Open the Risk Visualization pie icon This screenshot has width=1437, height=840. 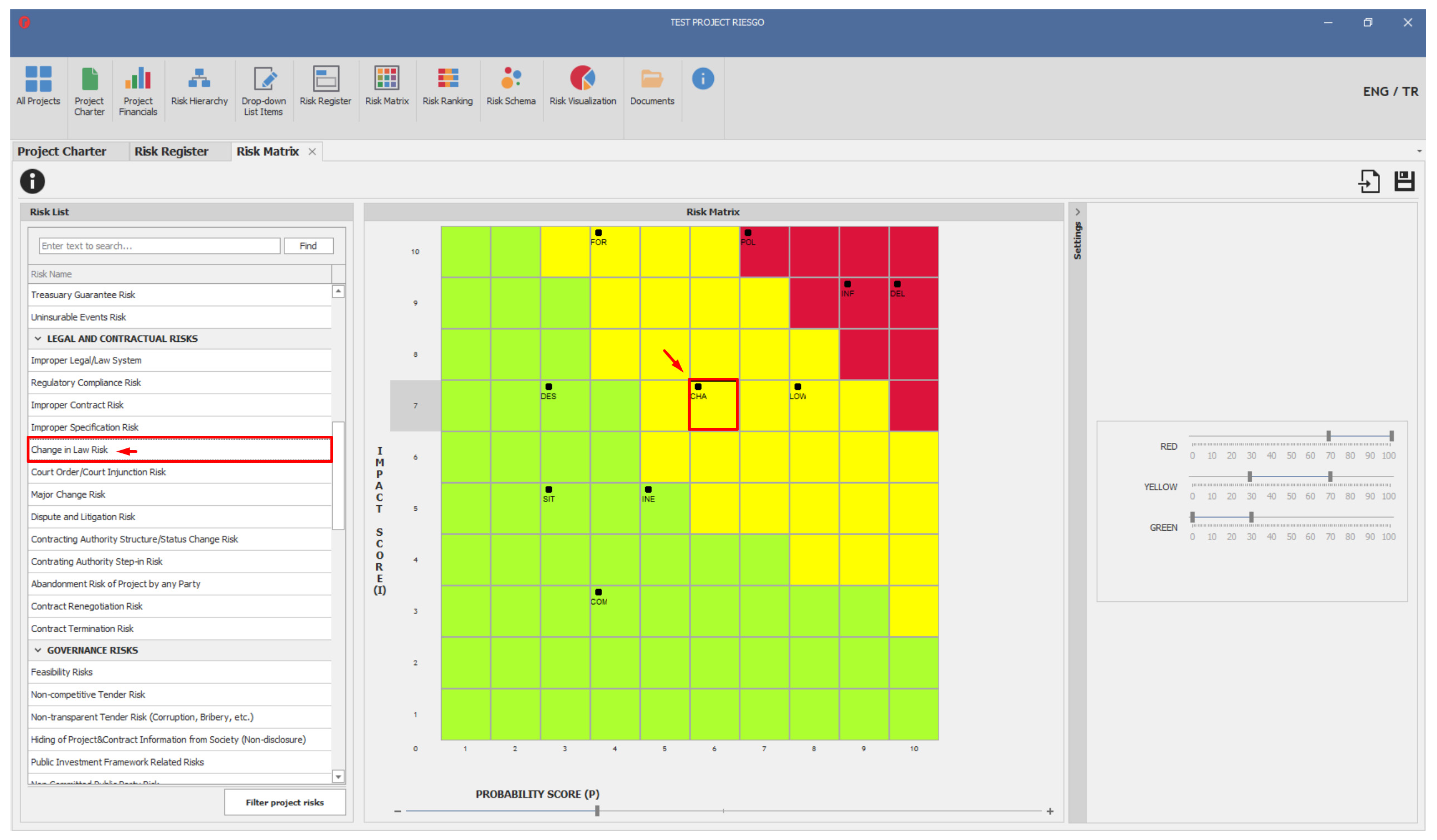(x=583, y=79)
